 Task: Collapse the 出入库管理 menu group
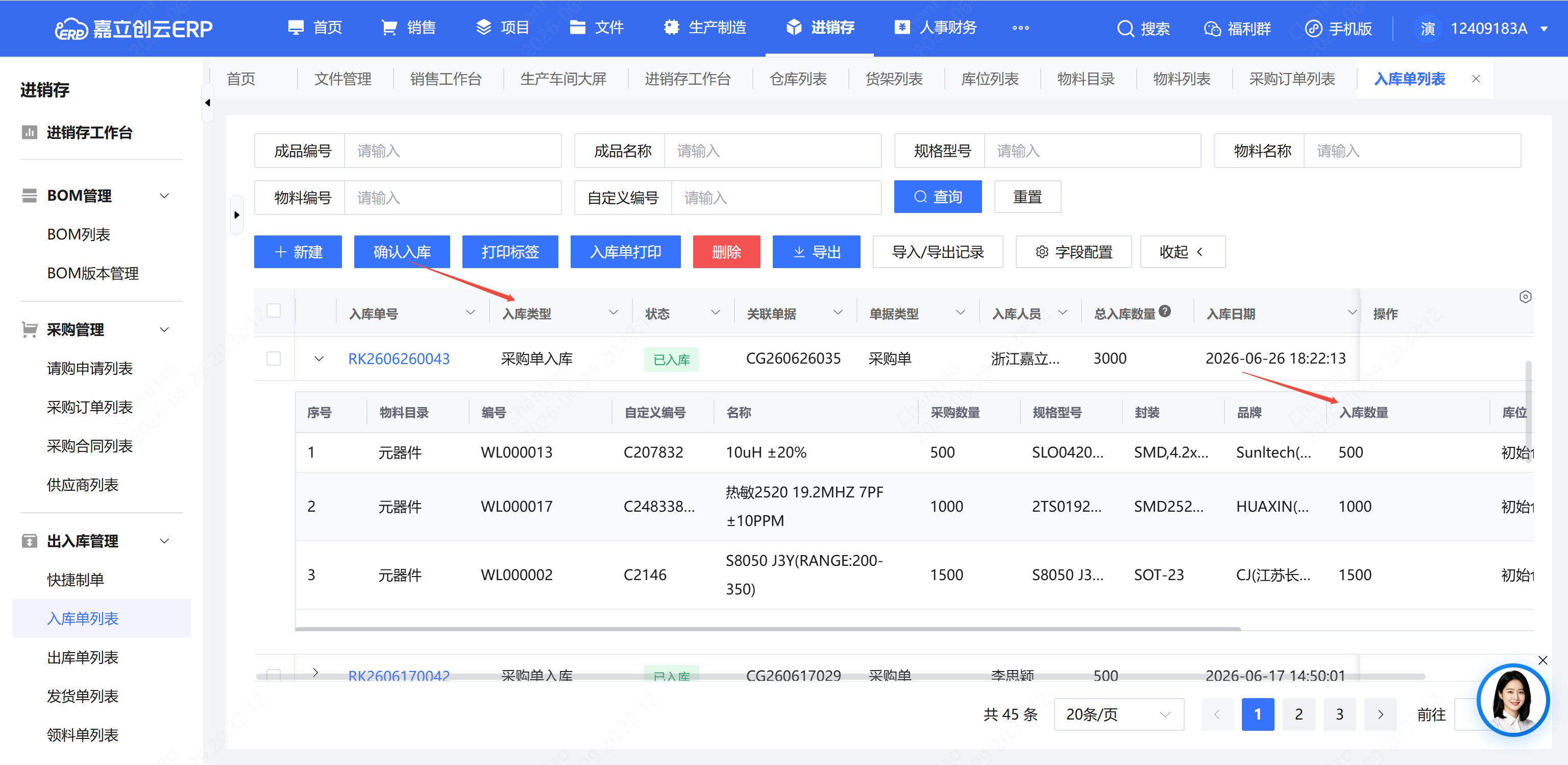(x=164, y=541)
